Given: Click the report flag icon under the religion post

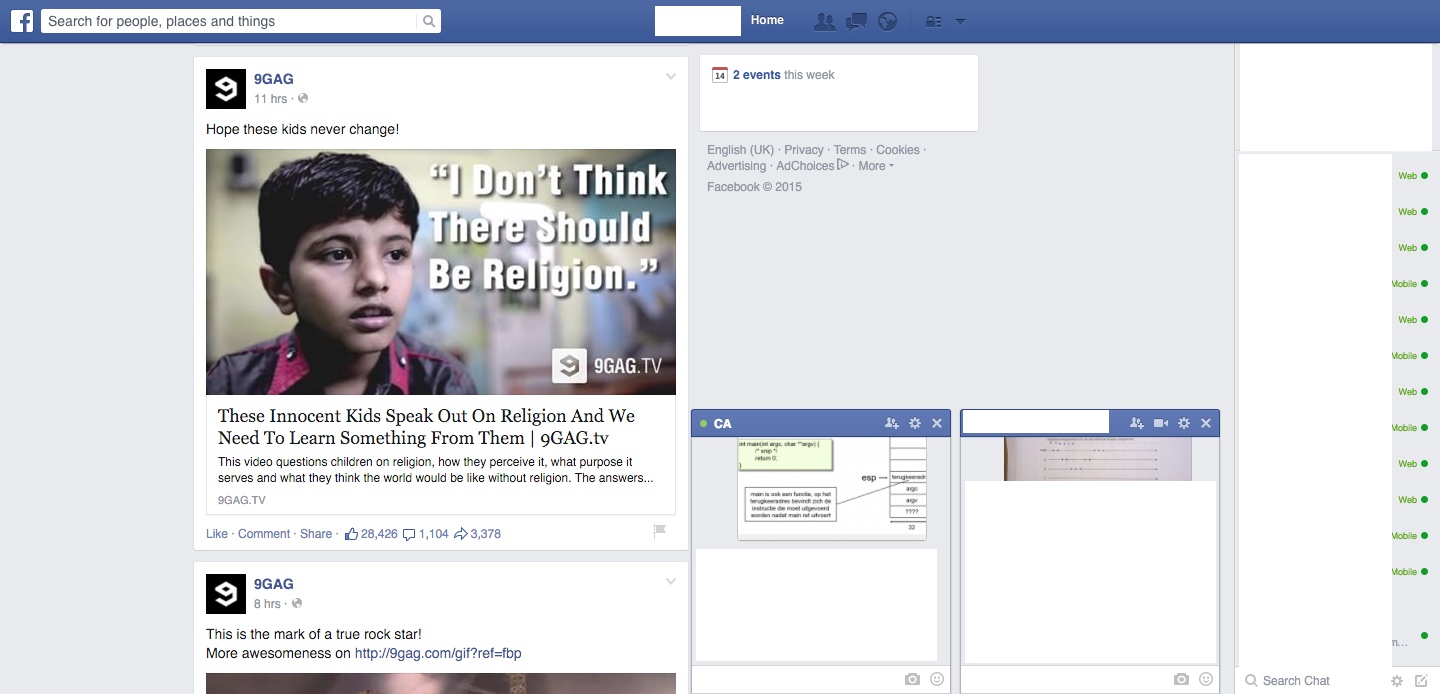Looking at the screenshot, I should (x=659, y=532).
